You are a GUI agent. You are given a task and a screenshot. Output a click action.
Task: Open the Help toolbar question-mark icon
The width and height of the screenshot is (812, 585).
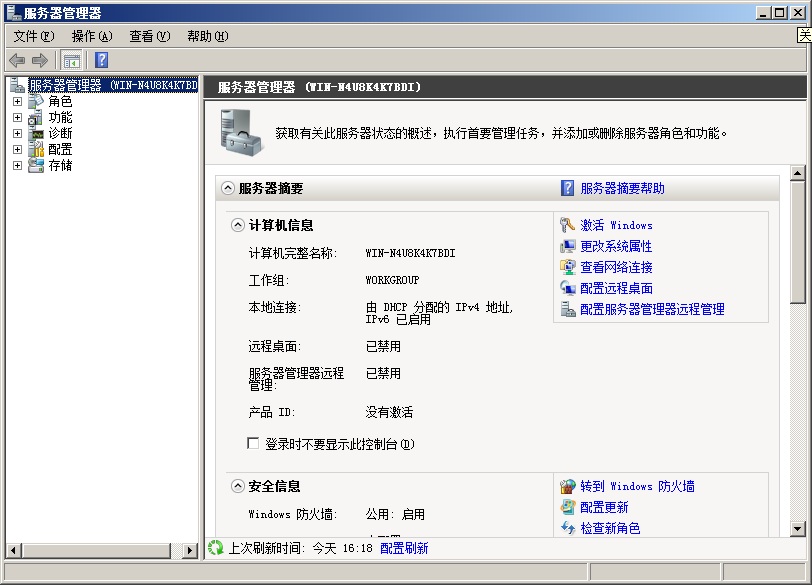[102, 60]
